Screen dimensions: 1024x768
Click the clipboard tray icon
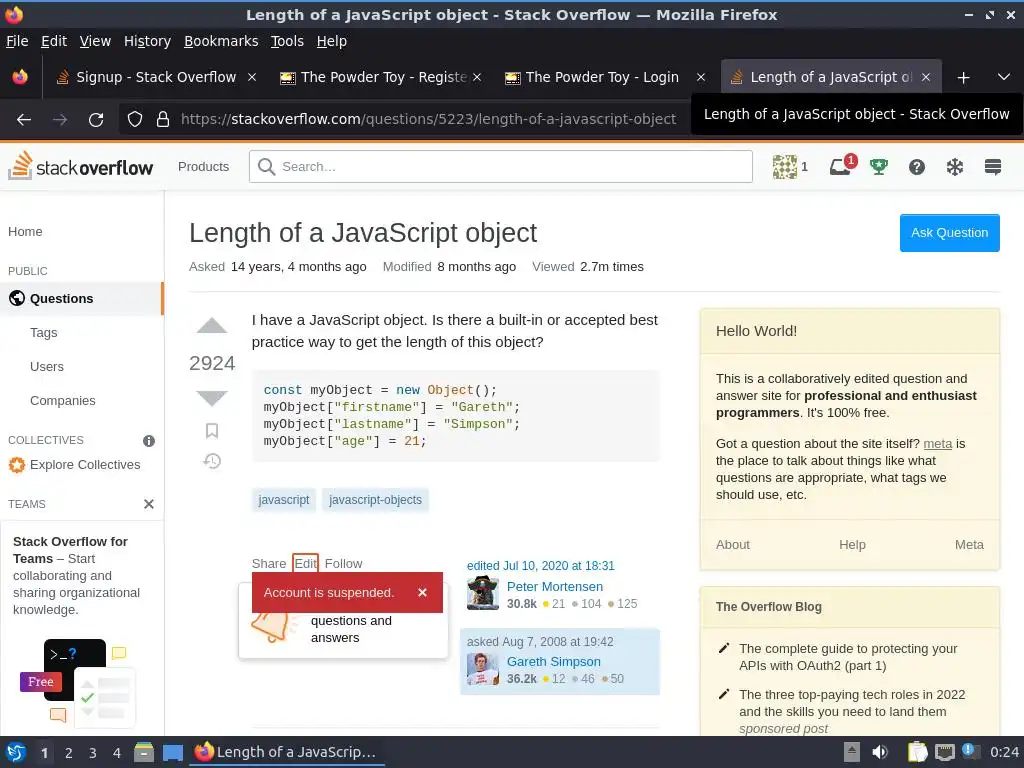point(917,752)
